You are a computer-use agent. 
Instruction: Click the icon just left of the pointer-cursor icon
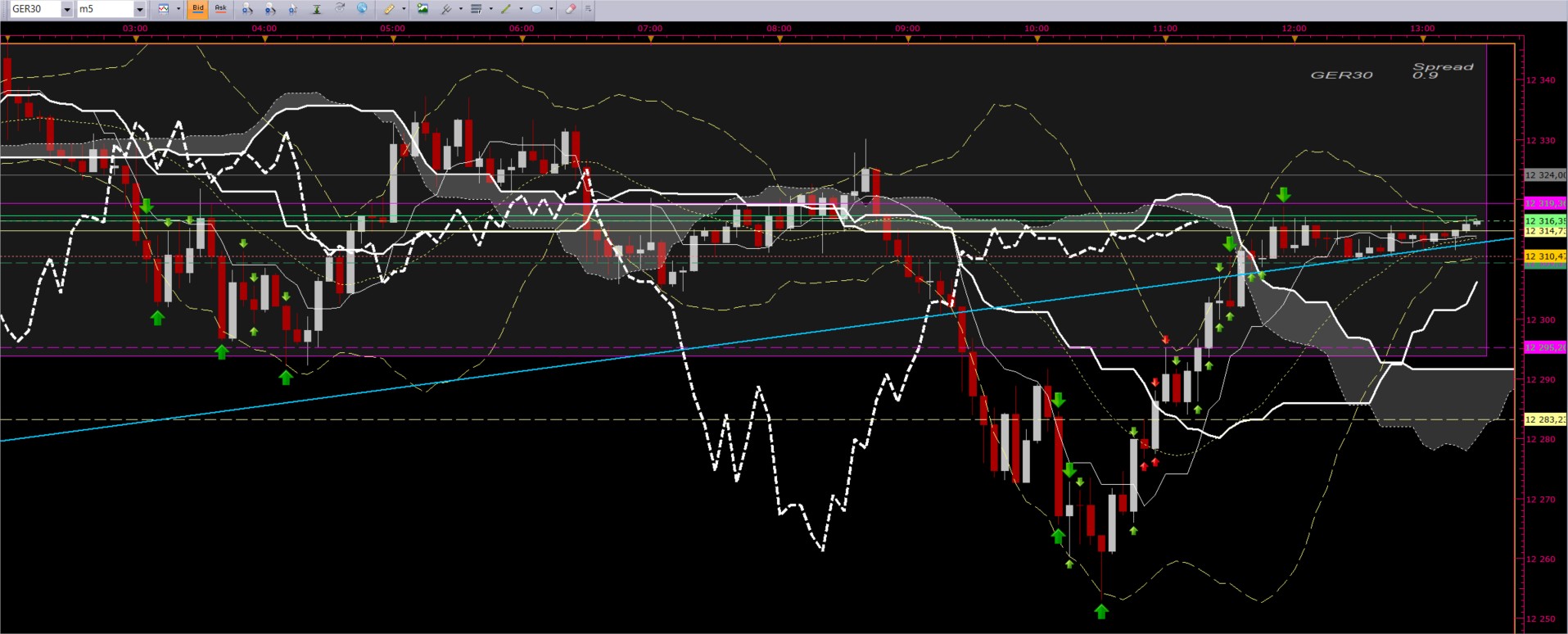click(x=270, y=9)
